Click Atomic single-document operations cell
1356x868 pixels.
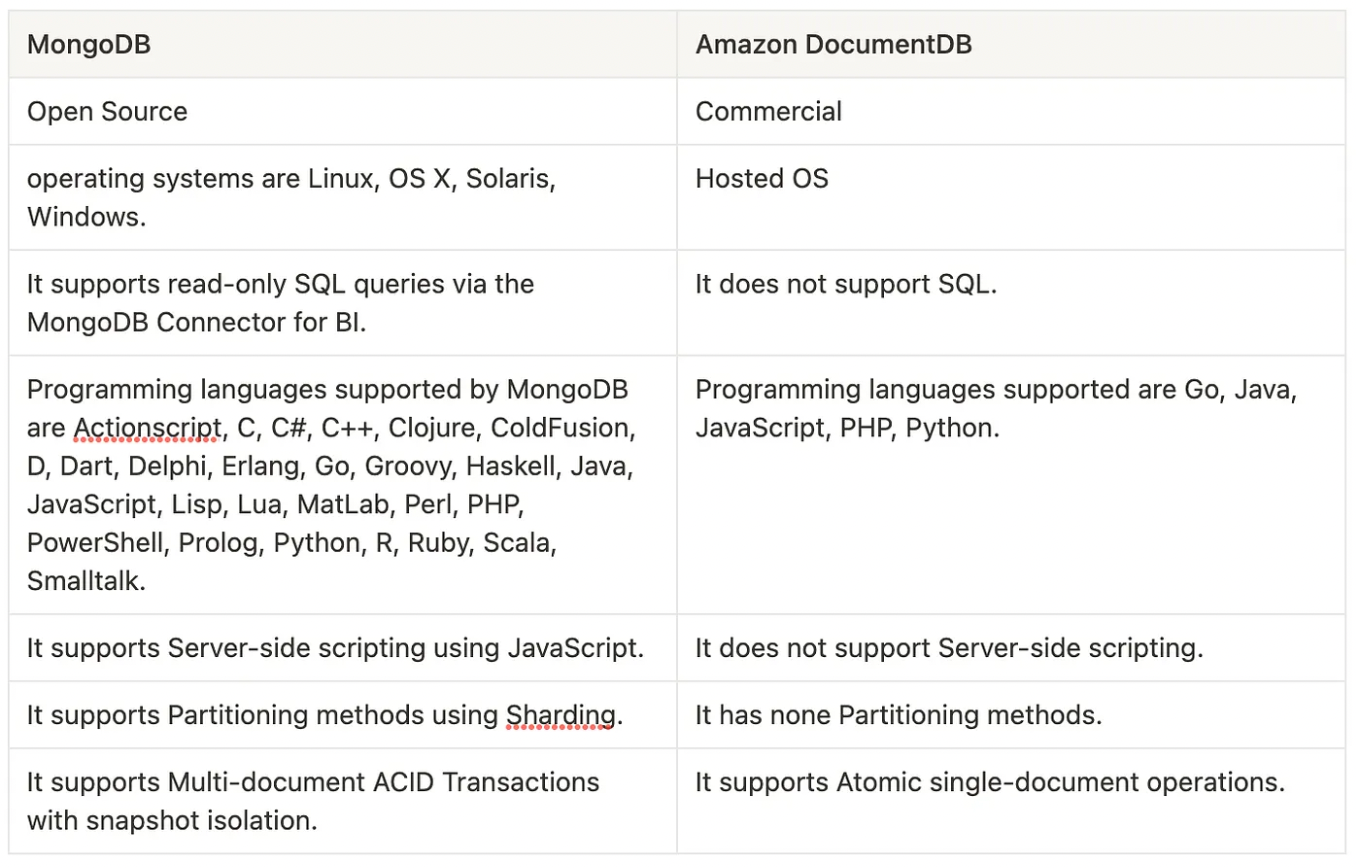[x=1011, y=801]
